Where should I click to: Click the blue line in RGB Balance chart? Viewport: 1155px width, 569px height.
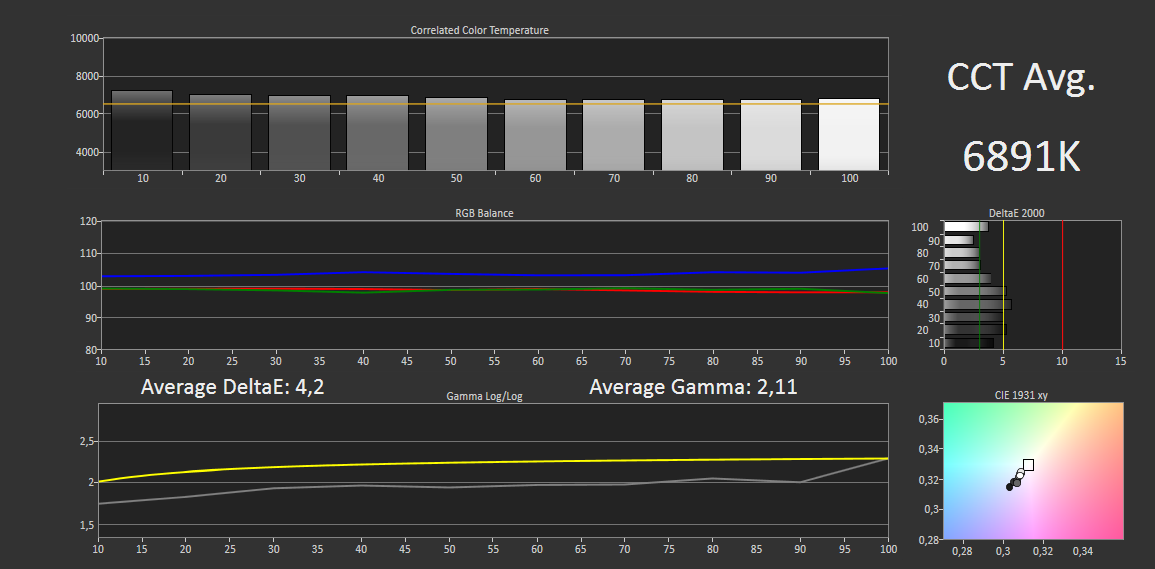(495, 273)
